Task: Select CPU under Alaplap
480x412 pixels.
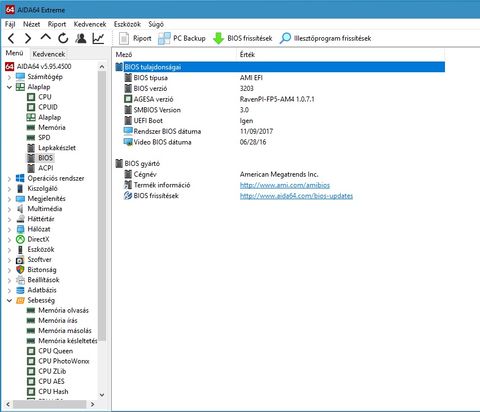Action: coord(39,97)
